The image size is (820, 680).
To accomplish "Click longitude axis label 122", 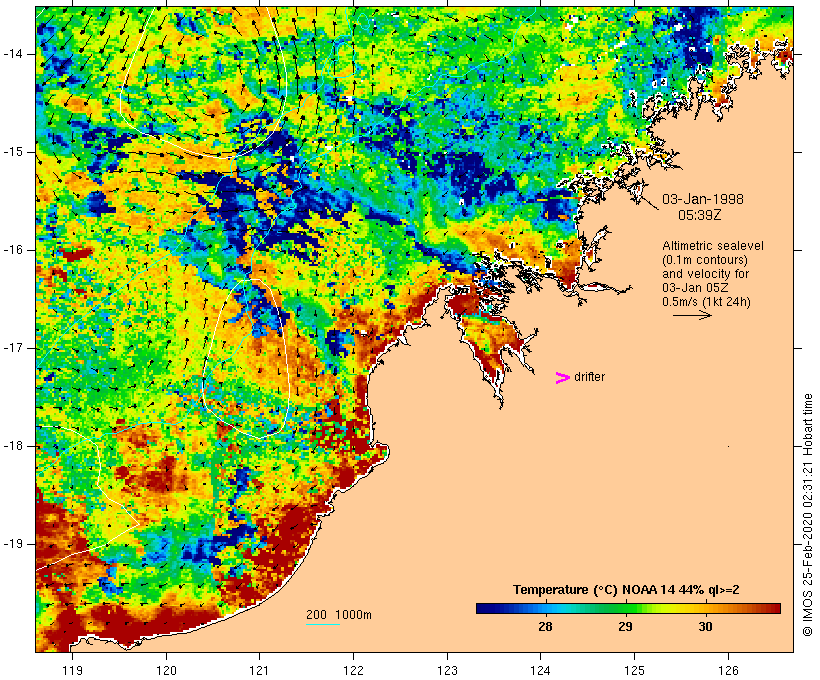I will (353, 670).
